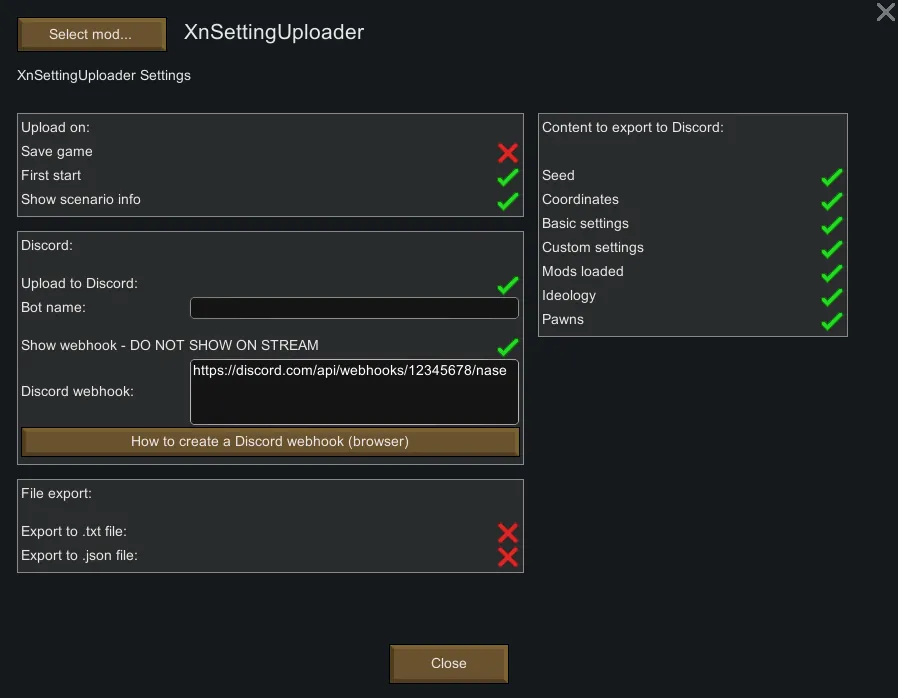Image resolution: width=898 pixels, height=698 pixels.
Task: Open the Select mod... menu
Action: tap(91, 35)
